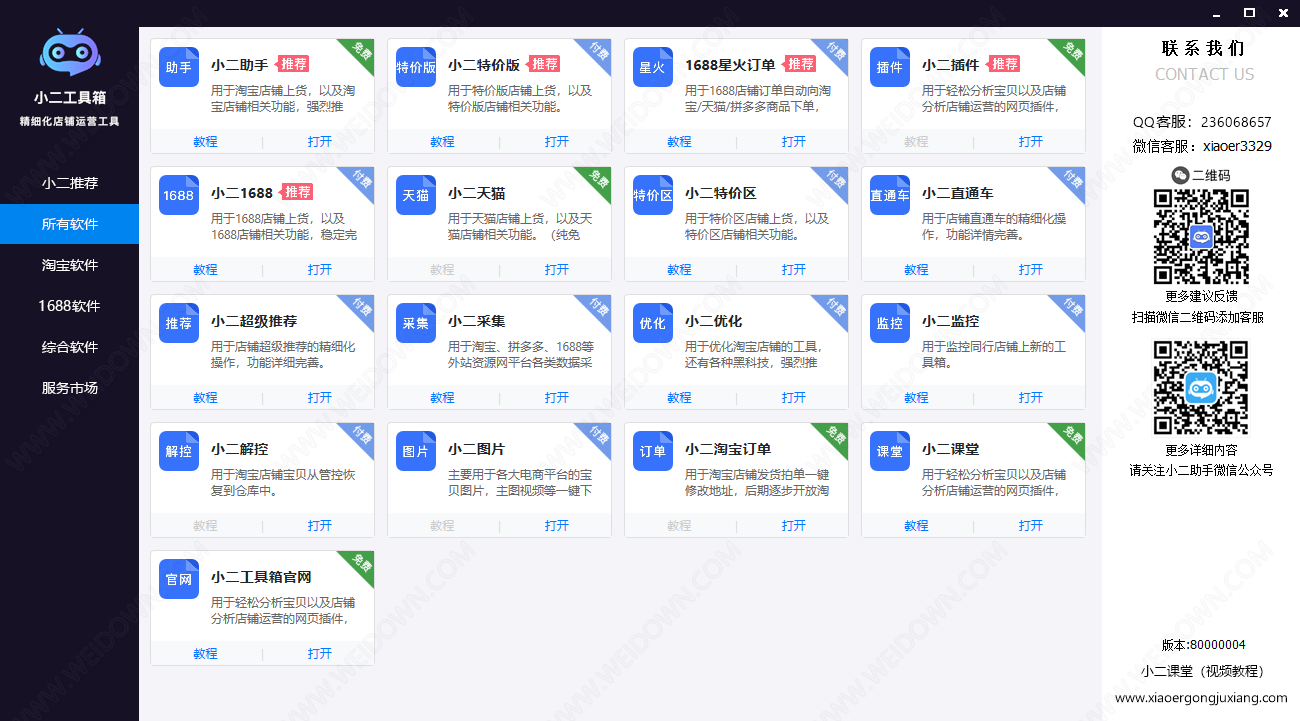Screen dimensions: 1300x721
Task: Click the 课堂 app icon
Action: [890, 451]
